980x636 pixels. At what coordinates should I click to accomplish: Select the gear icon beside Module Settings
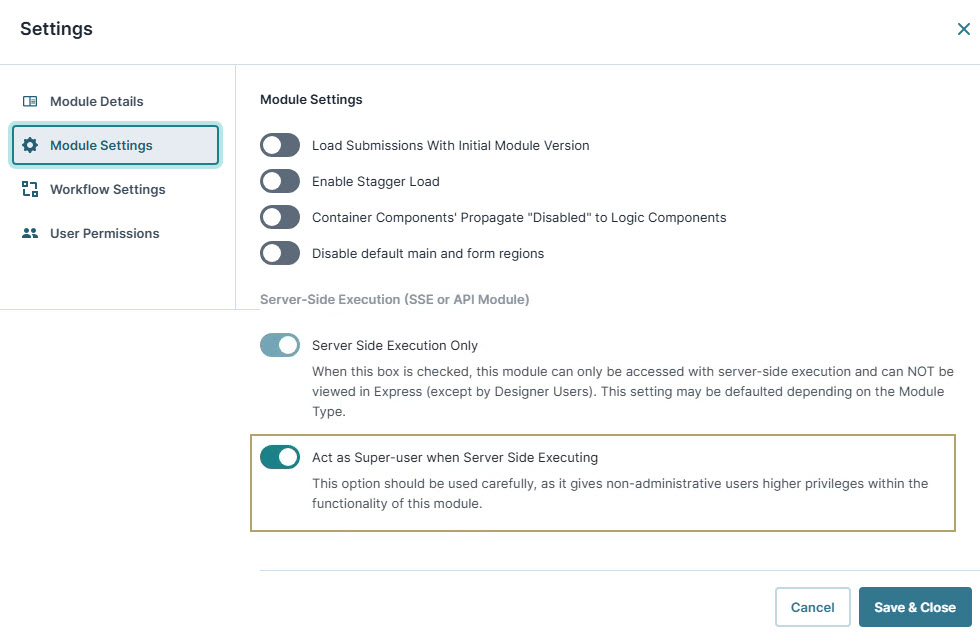[x=30, y=145]
